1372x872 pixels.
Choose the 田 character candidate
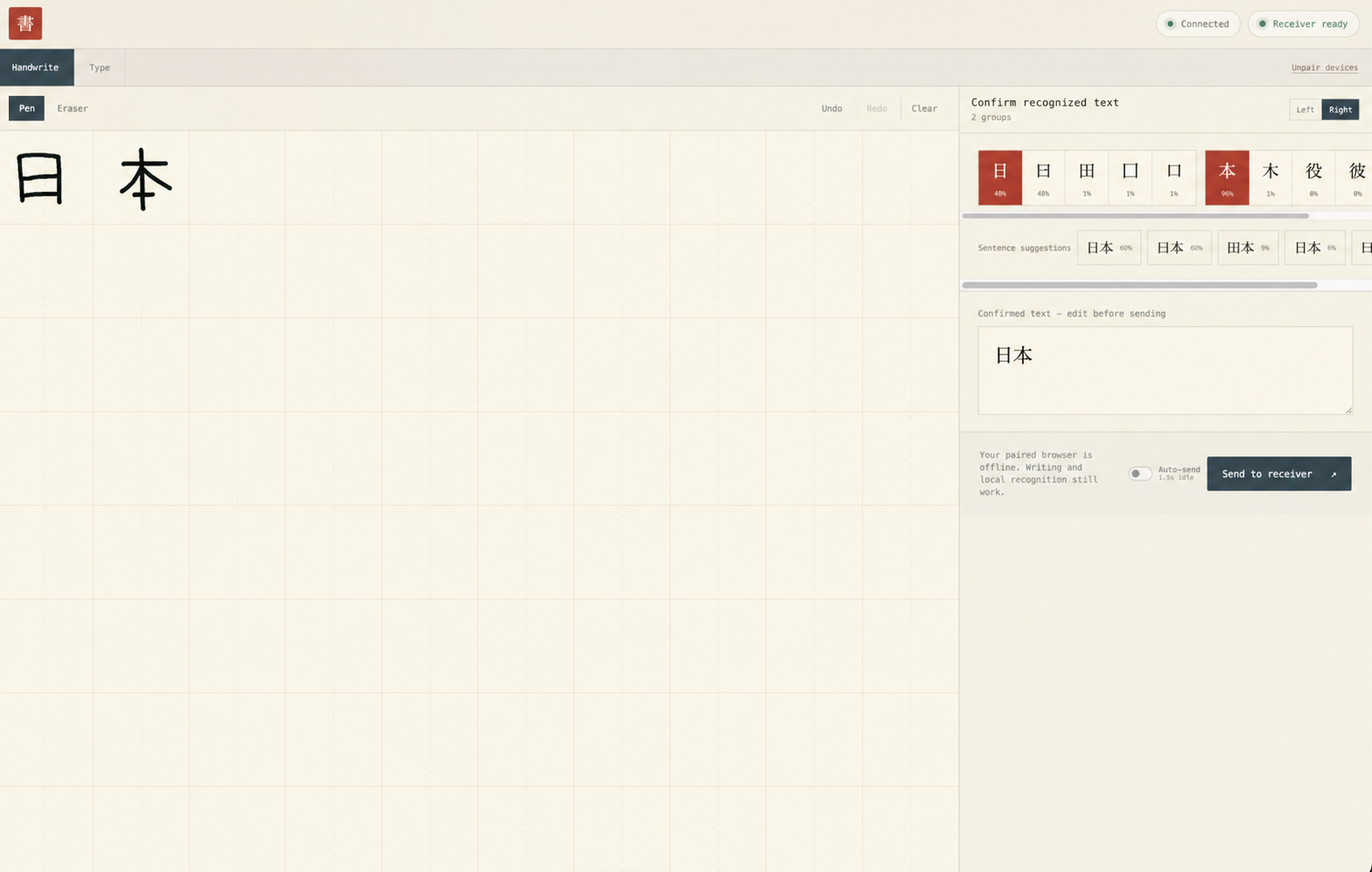tap(1087, 178)
